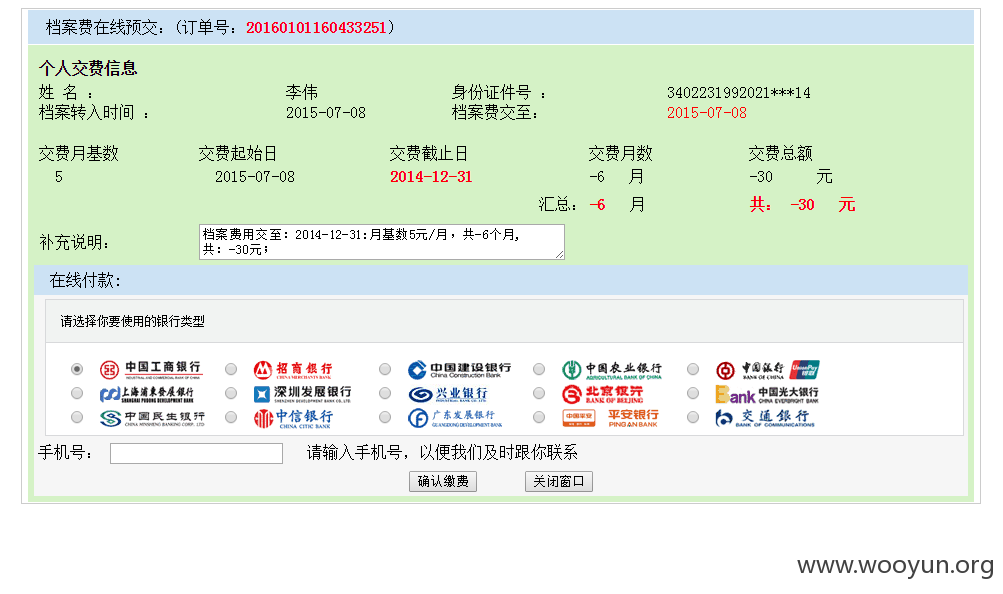Viewport: 1003px width, 594px height.
Task: Click the ID number 3402231992021***14
Action: 738,93
